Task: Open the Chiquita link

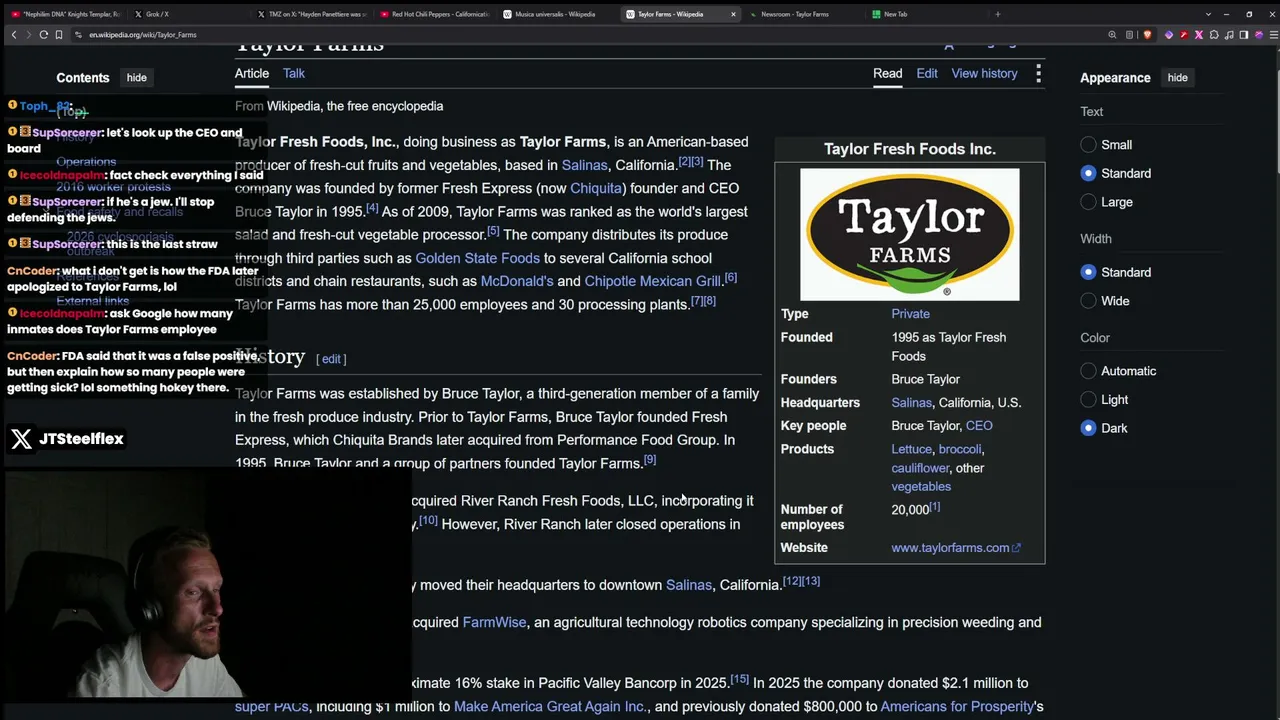Action: coord(596,188)
